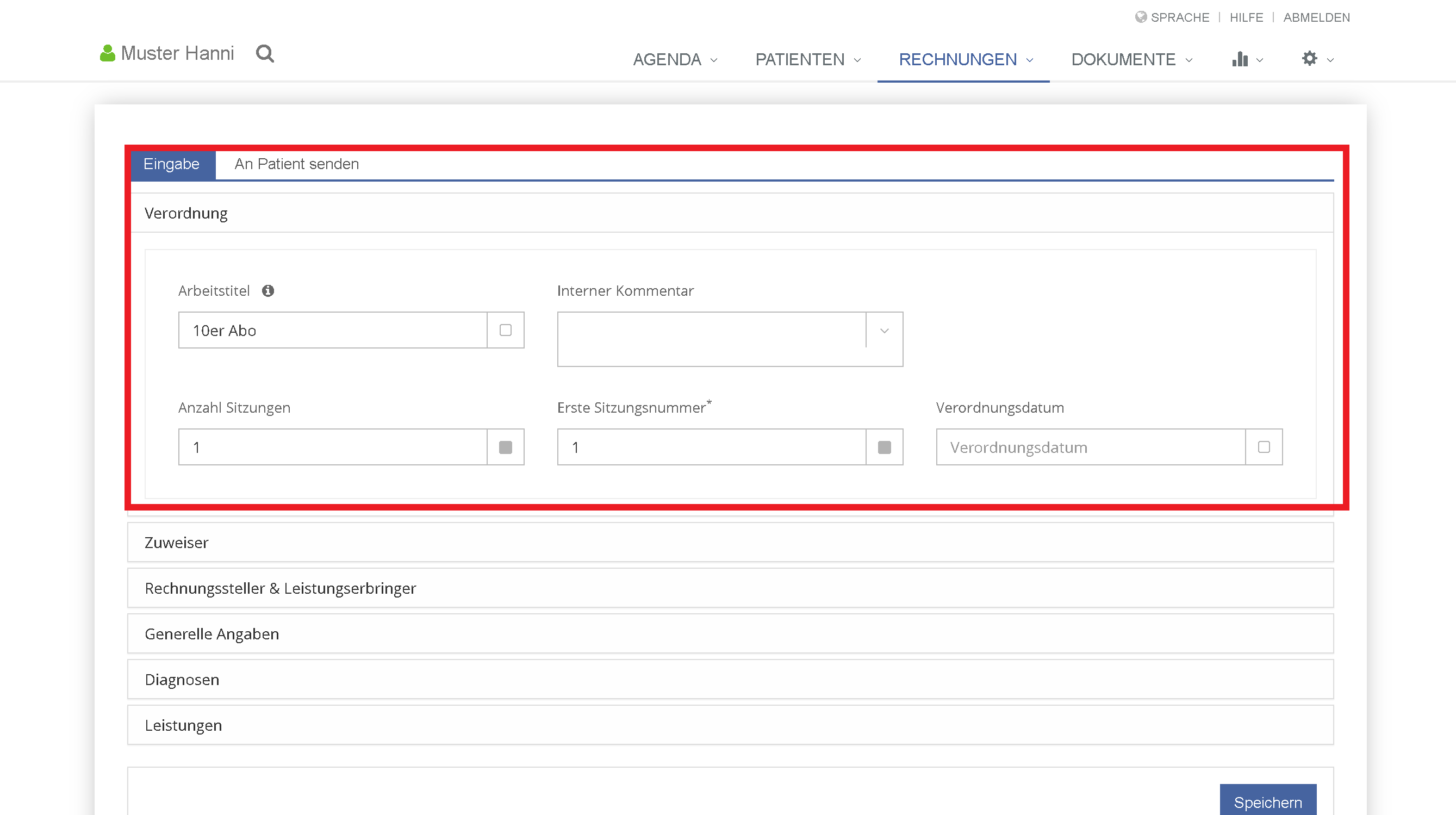Expand the Diagnosen section

point(731,680)
